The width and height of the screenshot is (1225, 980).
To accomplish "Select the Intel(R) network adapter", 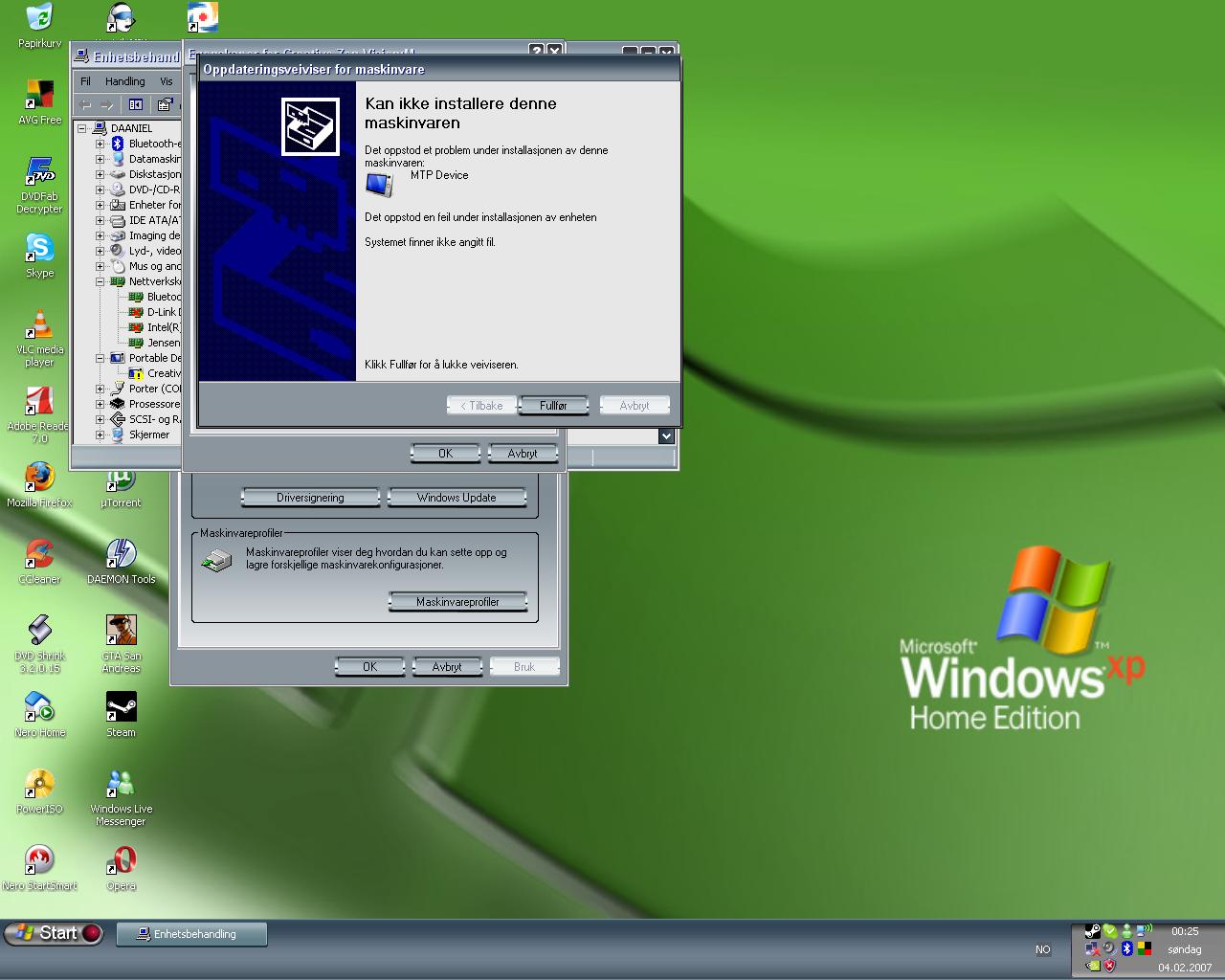I will pos(164,327).
